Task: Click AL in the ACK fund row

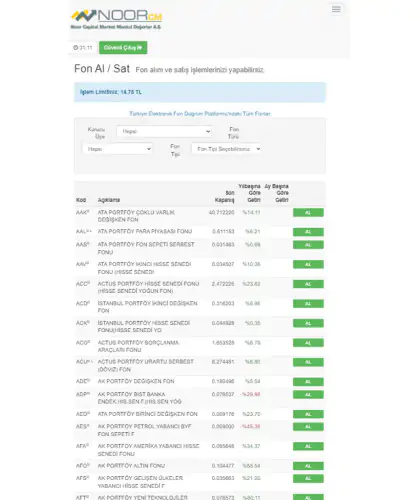Action: pos(308,323)
